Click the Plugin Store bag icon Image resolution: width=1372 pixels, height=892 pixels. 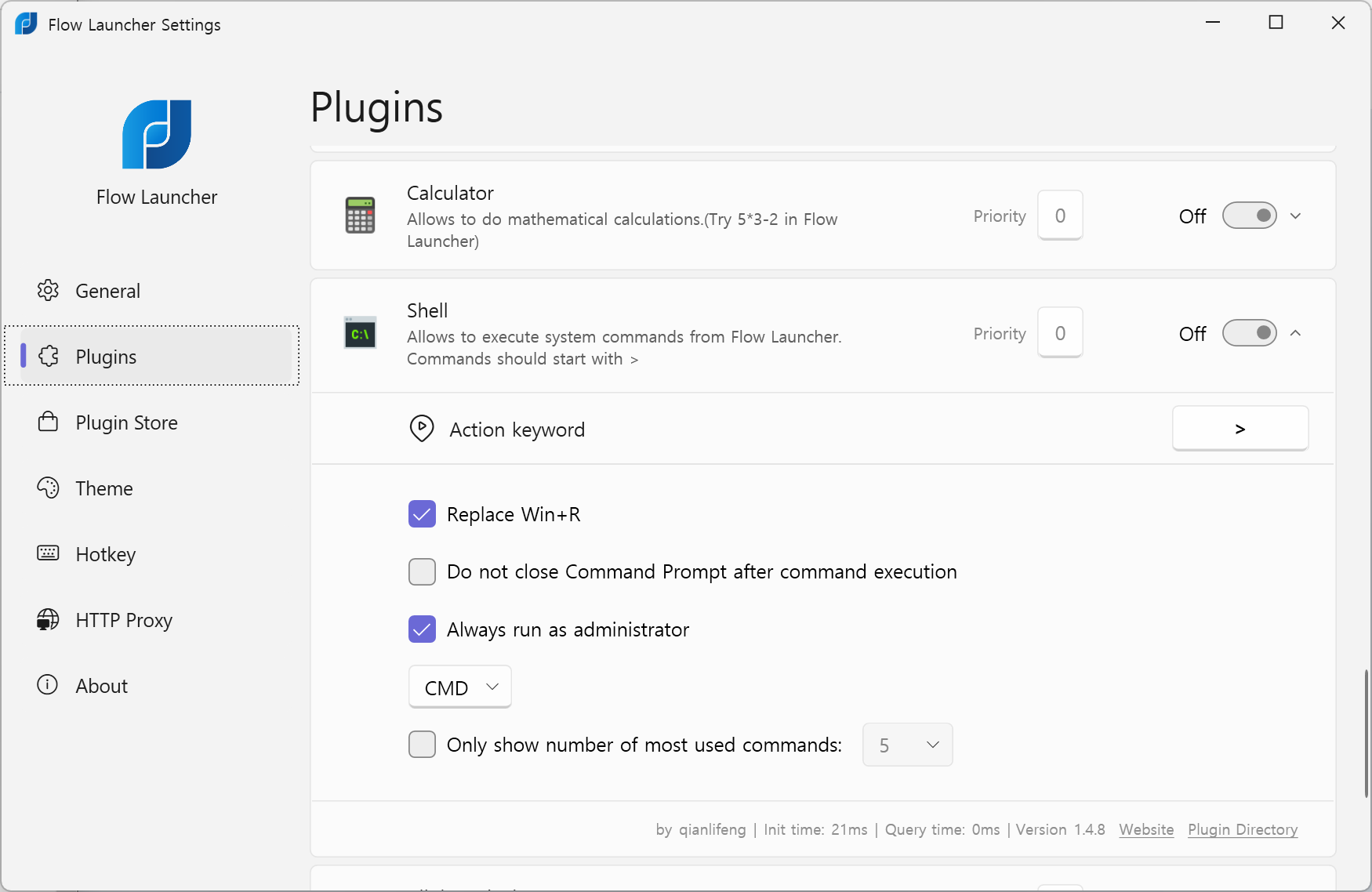point(48,422)
